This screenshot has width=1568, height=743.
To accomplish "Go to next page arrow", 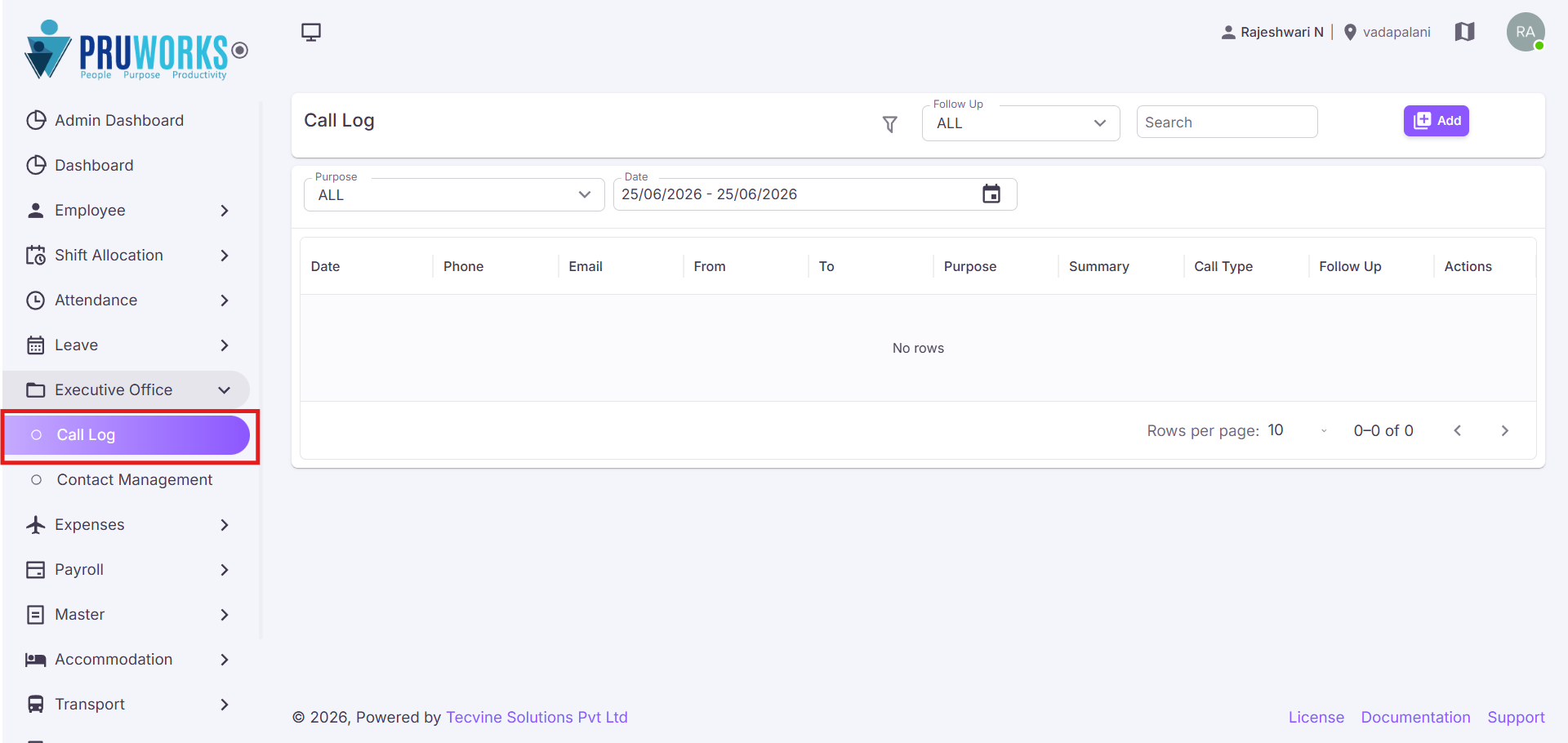I will (1505, 430).
